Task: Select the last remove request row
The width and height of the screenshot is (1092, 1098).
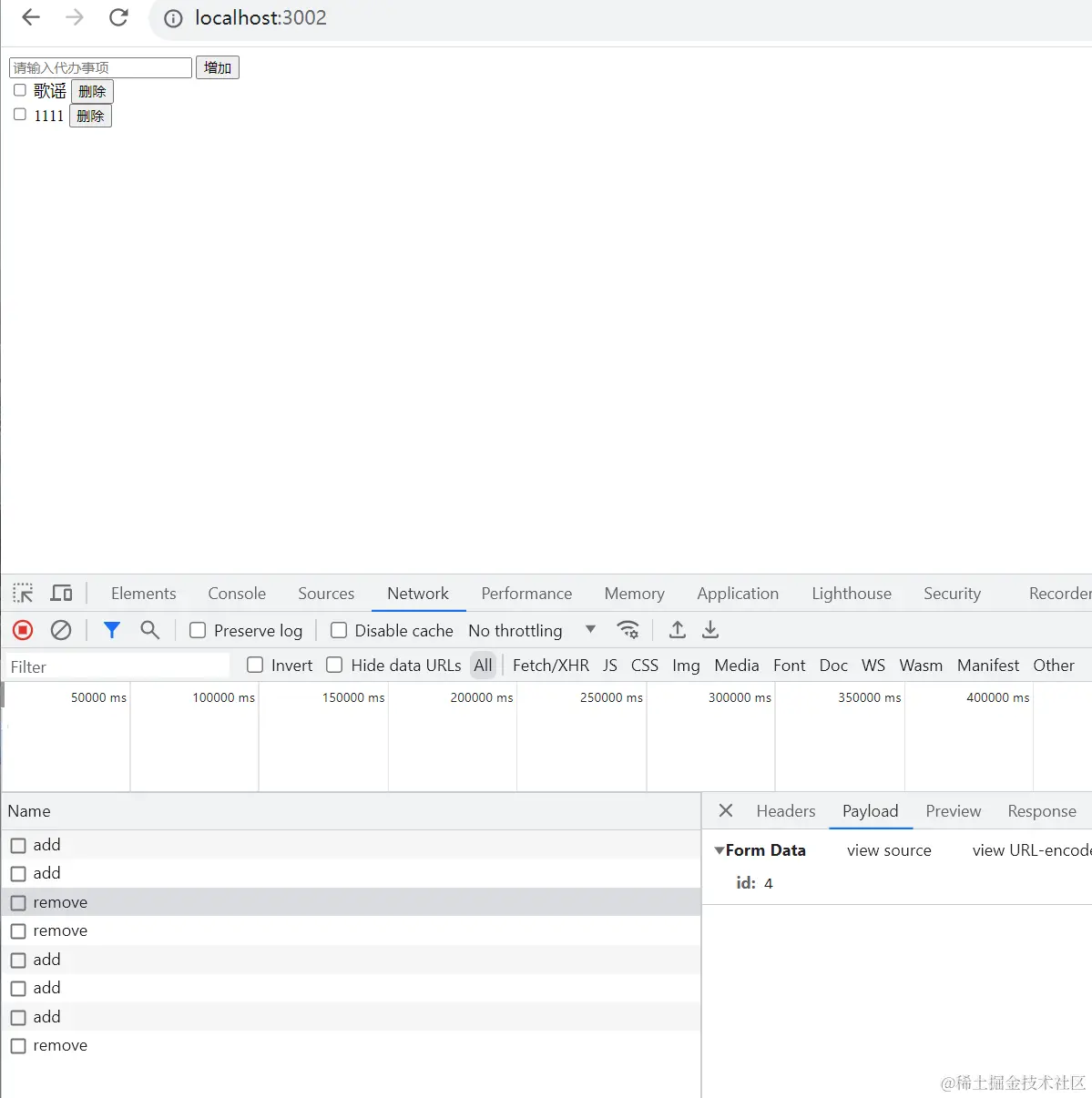Action: pyautogui.click(x=351, y=1045)
